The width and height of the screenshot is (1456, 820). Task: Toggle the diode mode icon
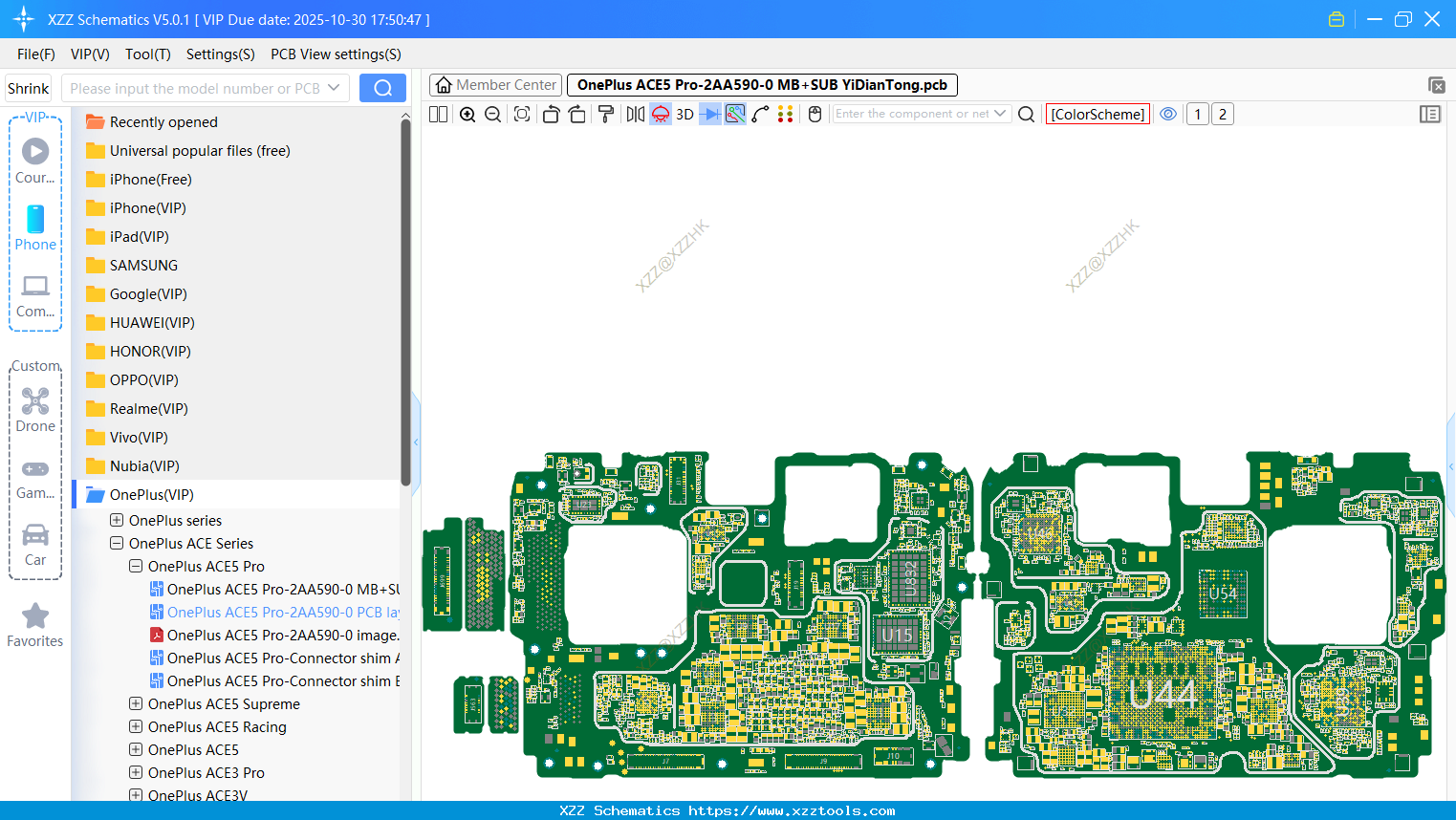pos(710,114)
